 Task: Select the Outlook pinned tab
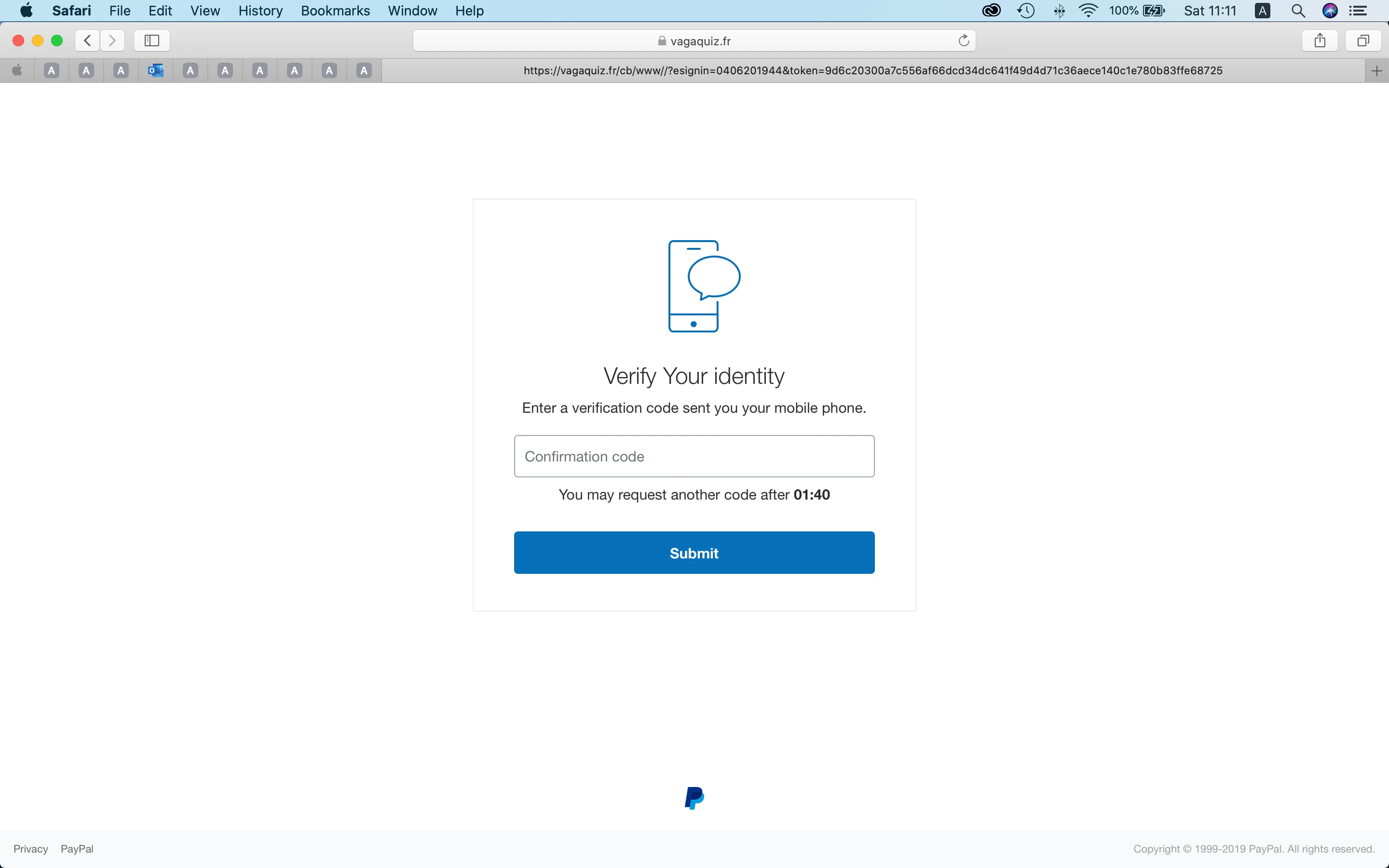(x=156, y=70)
